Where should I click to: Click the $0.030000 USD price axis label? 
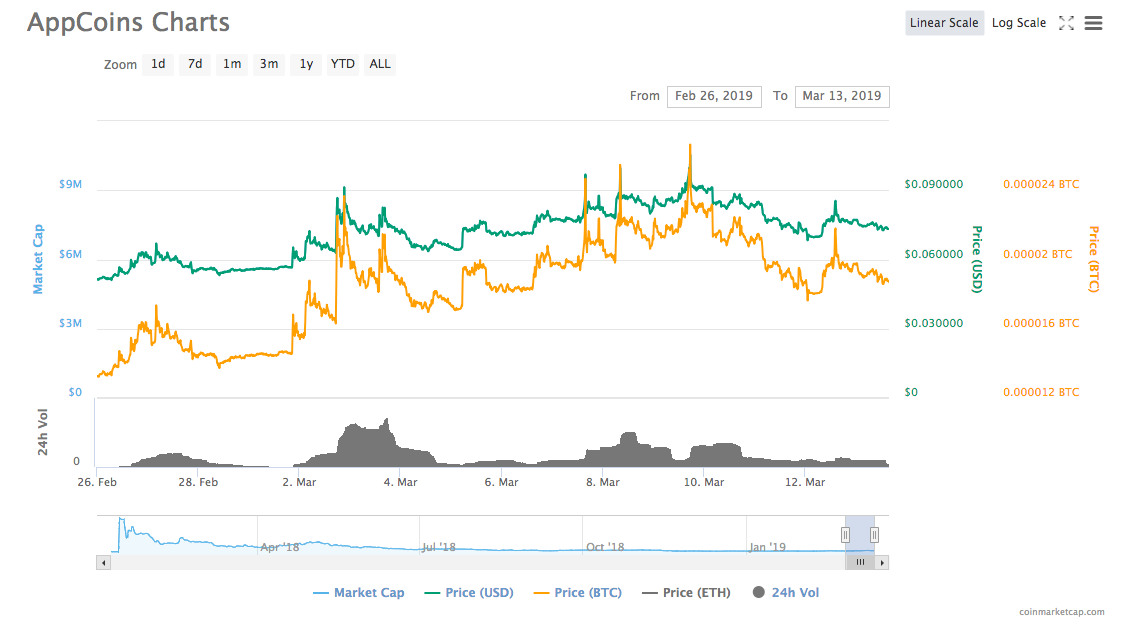934,323
